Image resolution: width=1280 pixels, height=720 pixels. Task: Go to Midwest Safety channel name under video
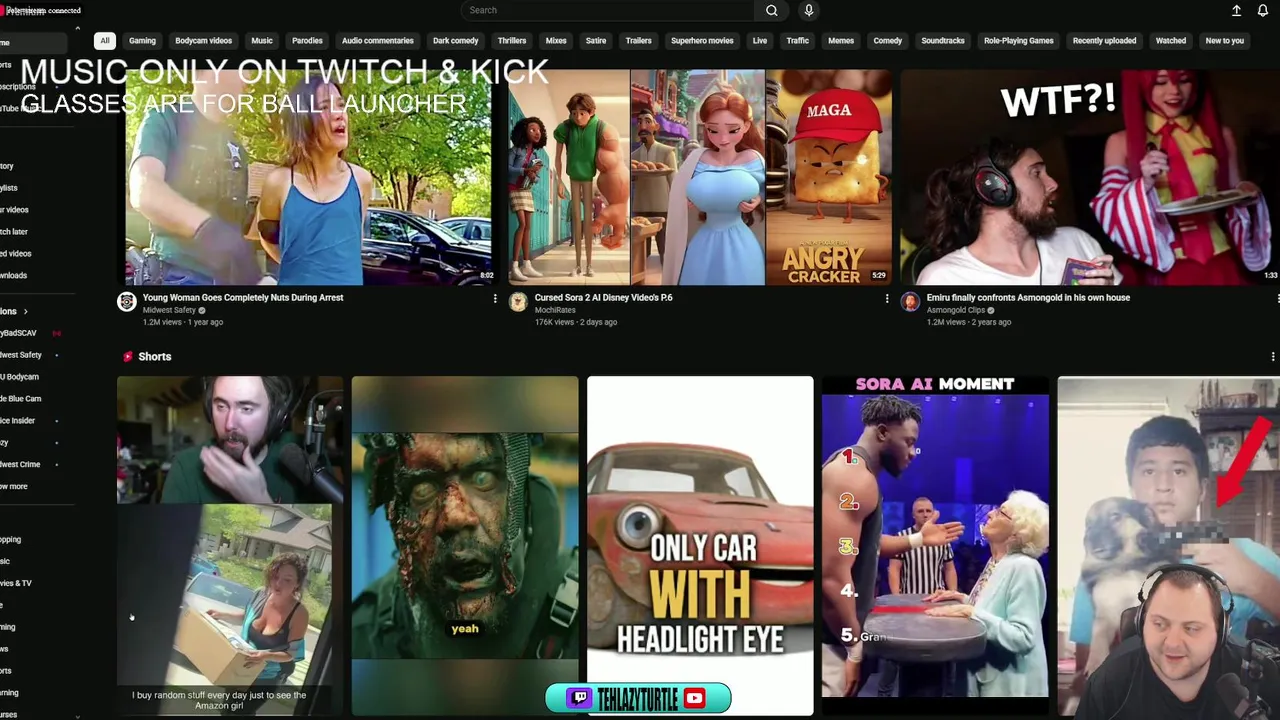169,310
